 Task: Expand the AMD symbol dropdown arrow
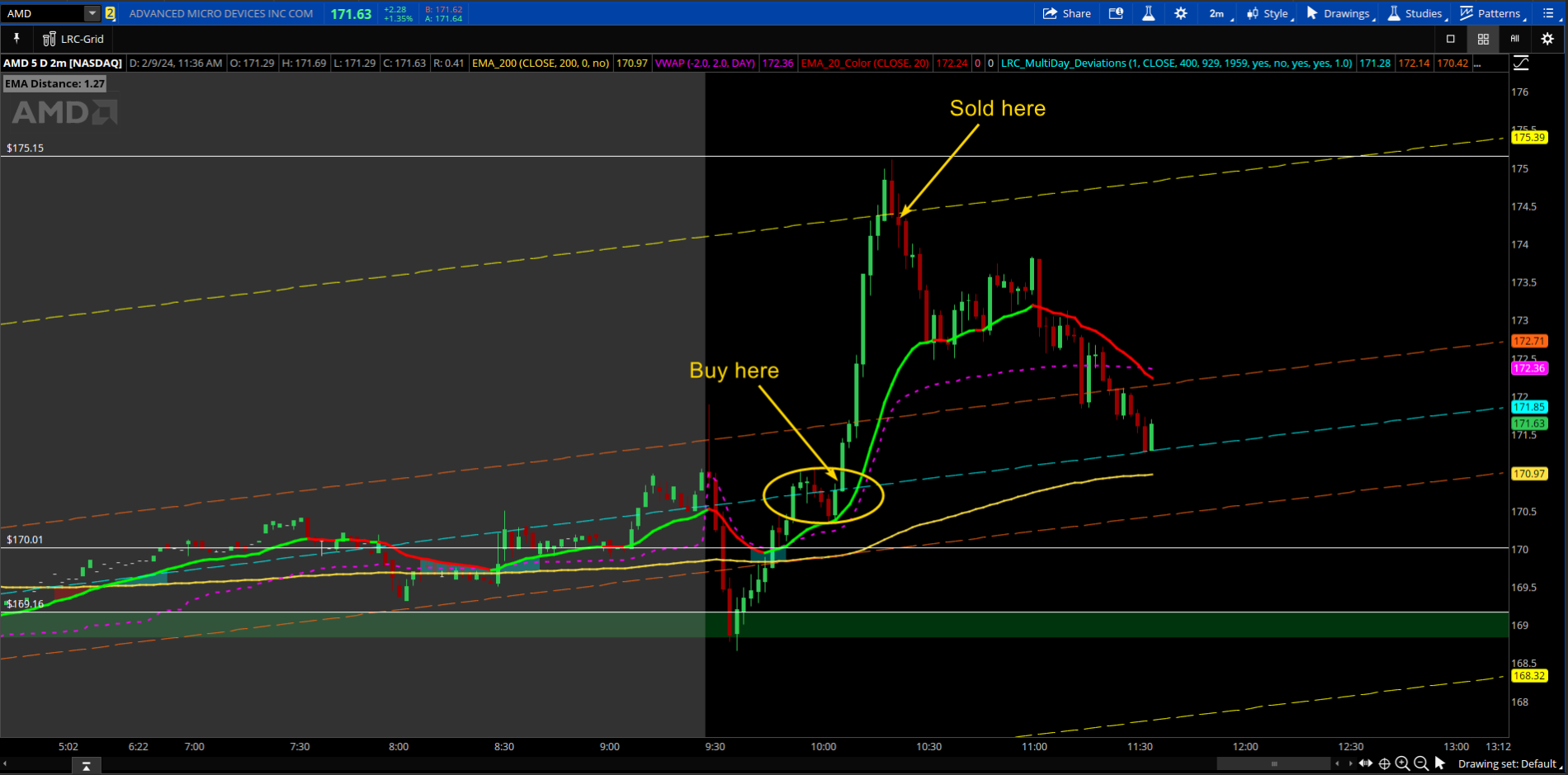(92, 13)
